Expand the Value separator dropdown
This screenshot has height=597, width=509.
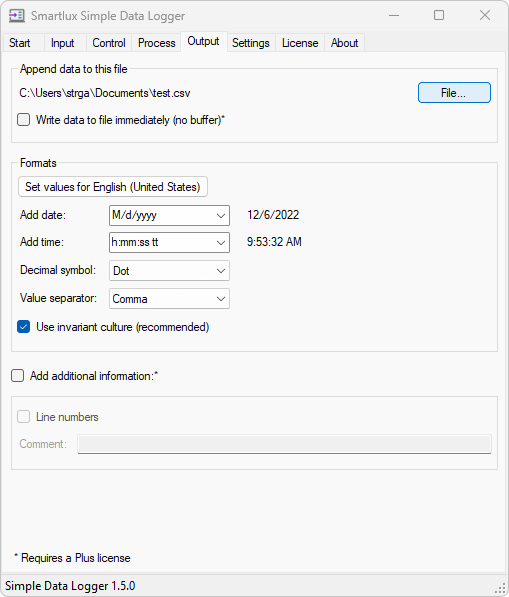pyautogui.click(x=169, y=299)
